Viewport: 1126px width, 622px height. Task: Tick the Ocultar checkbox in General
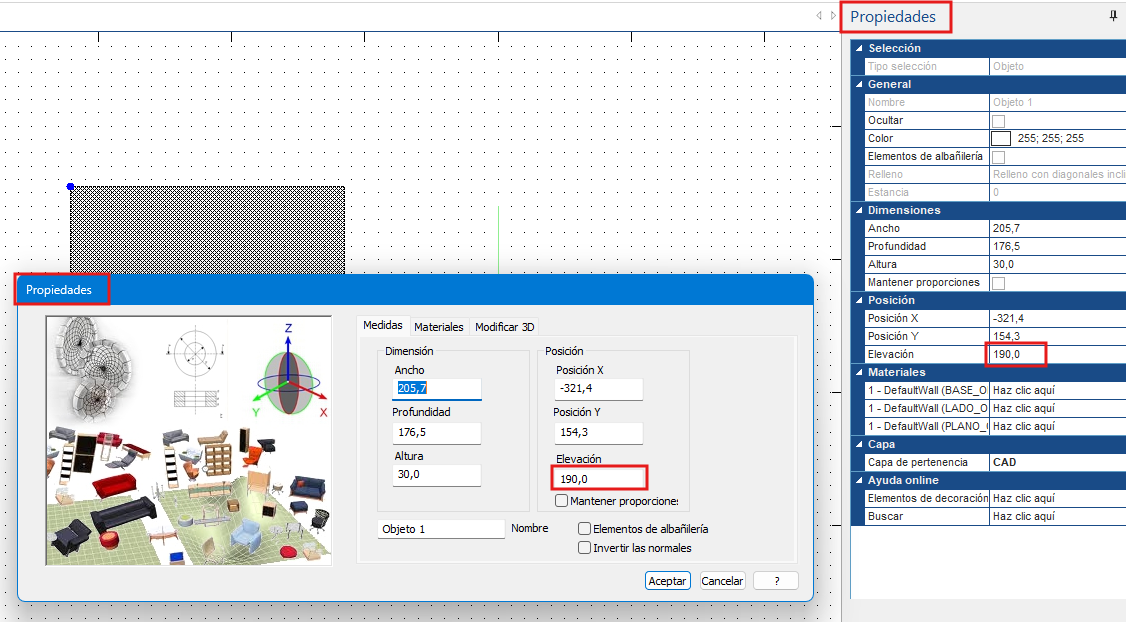pos(998,121)
